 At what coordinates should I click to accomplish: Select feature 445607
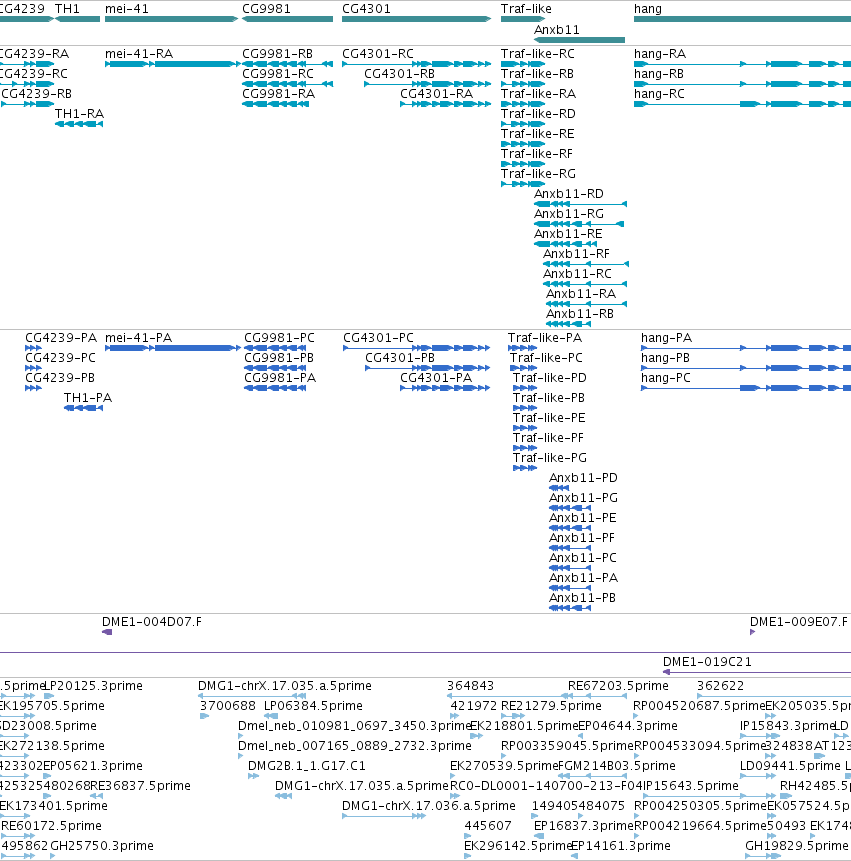[x=488, y=826]
